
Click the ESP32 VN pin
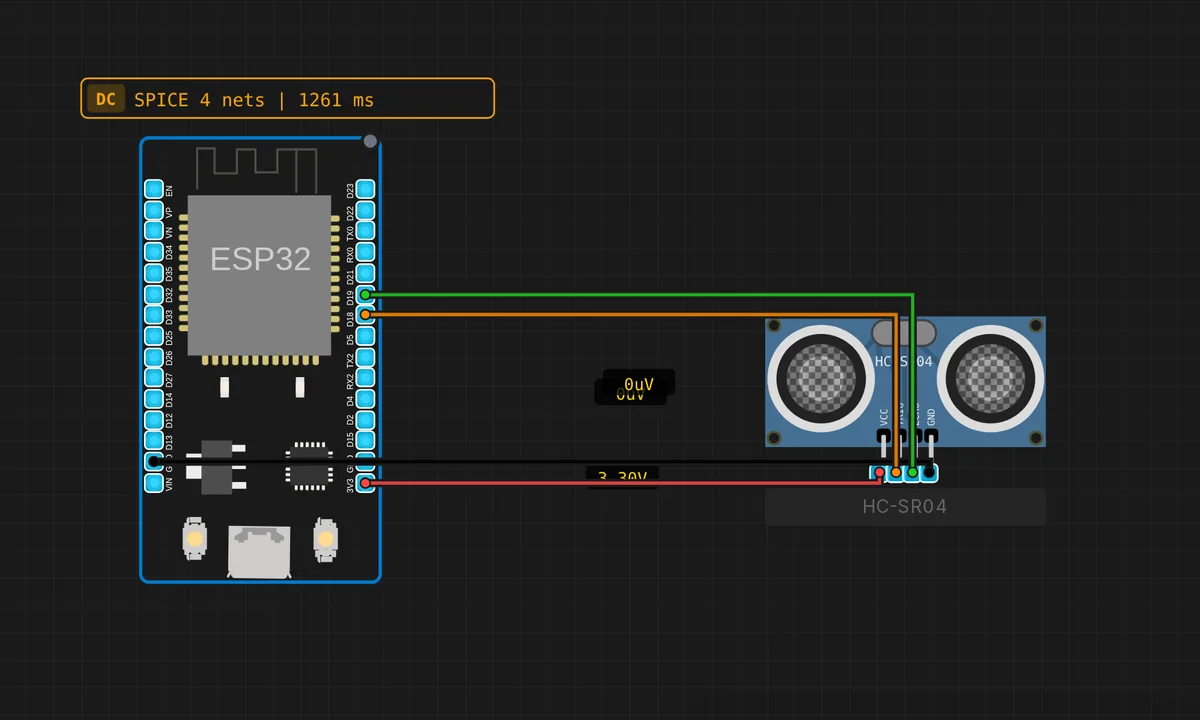coord(153,232)
